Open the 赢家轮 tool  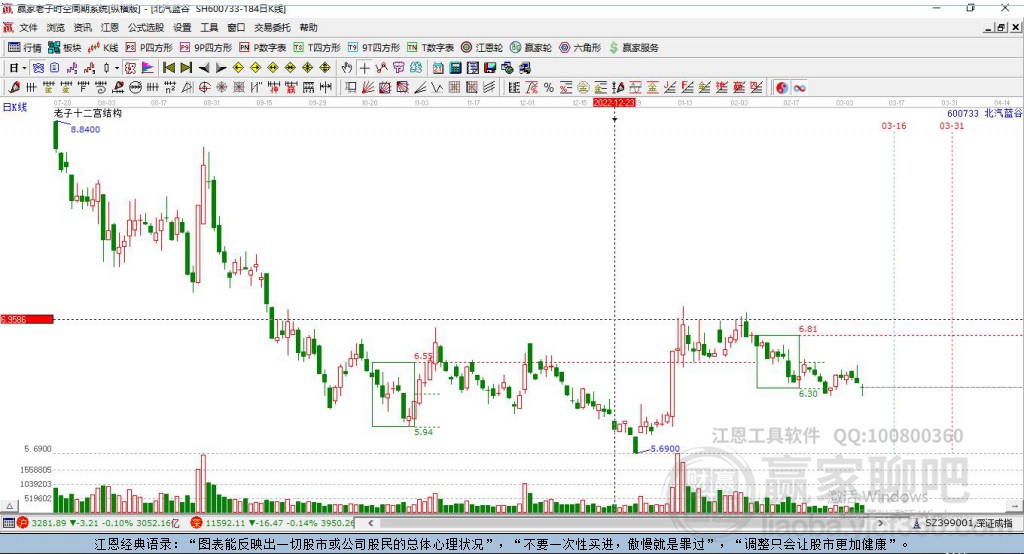pos(531,48)
